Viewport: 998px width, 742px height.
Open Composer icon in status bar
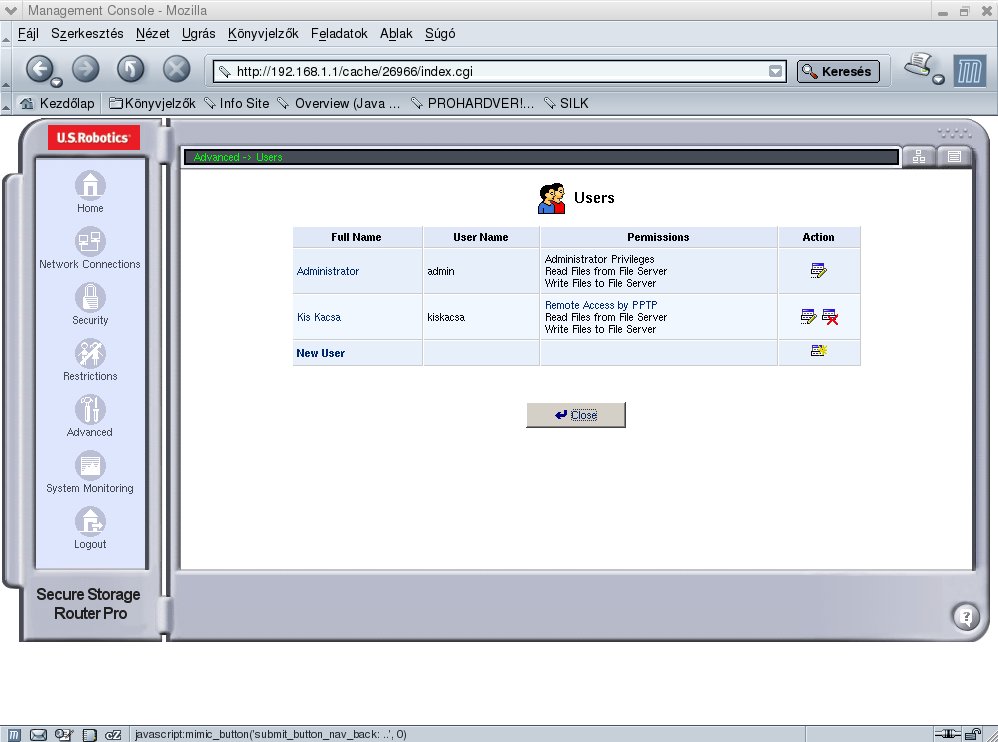(x=64, y=734)
